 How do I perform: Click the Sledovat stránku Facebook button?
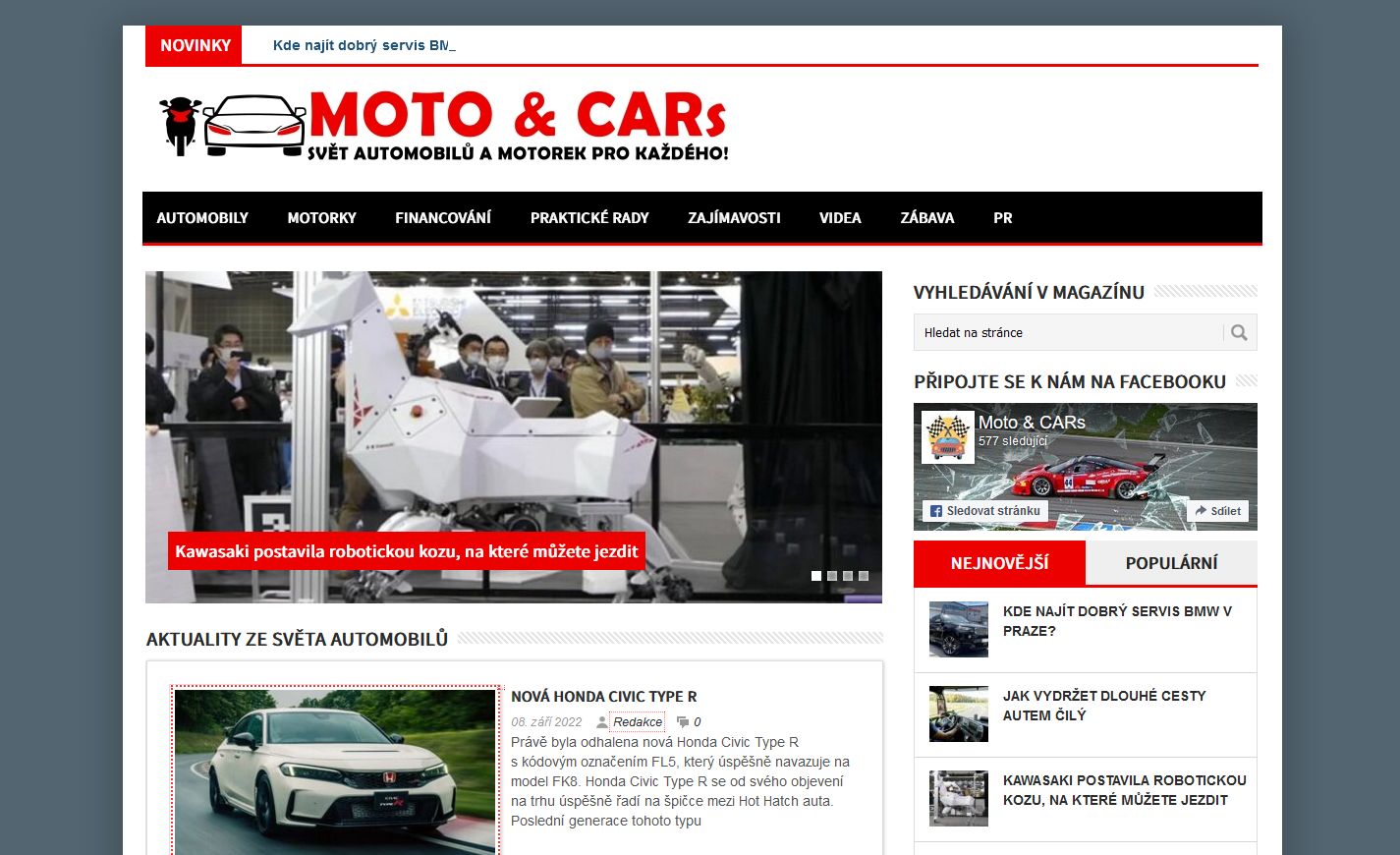pyautogui.click(x=985, y=511)
